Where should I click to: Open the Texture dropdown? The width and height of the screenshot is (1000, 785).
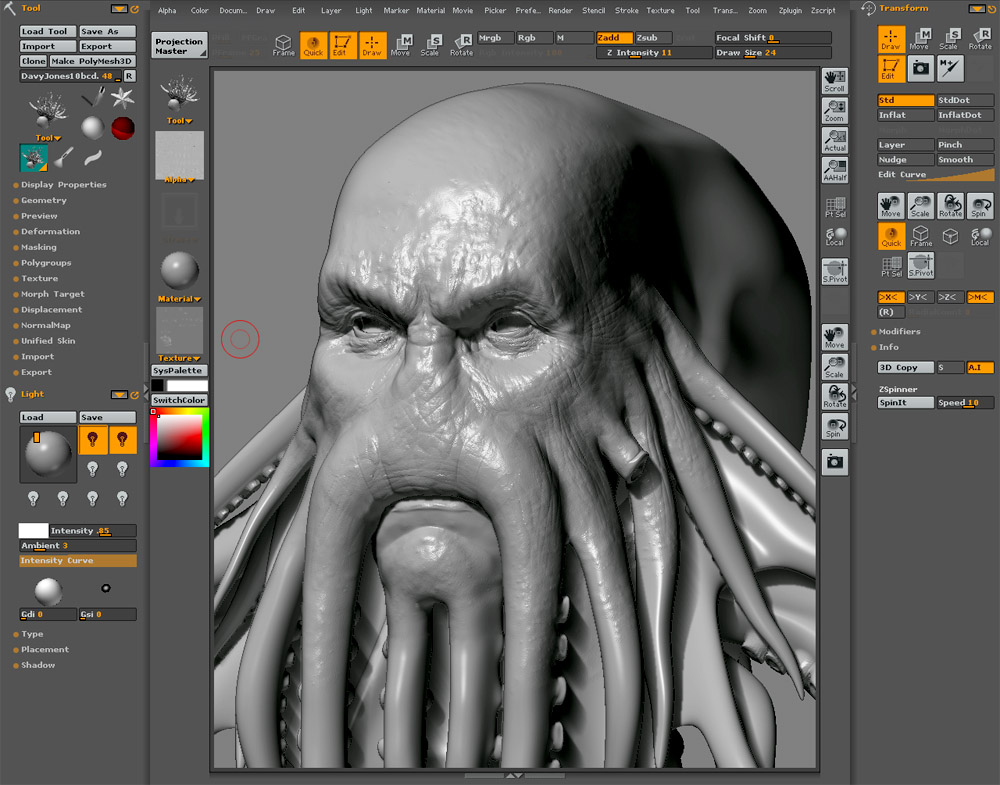pyautogui.click(x=179, y=358)
